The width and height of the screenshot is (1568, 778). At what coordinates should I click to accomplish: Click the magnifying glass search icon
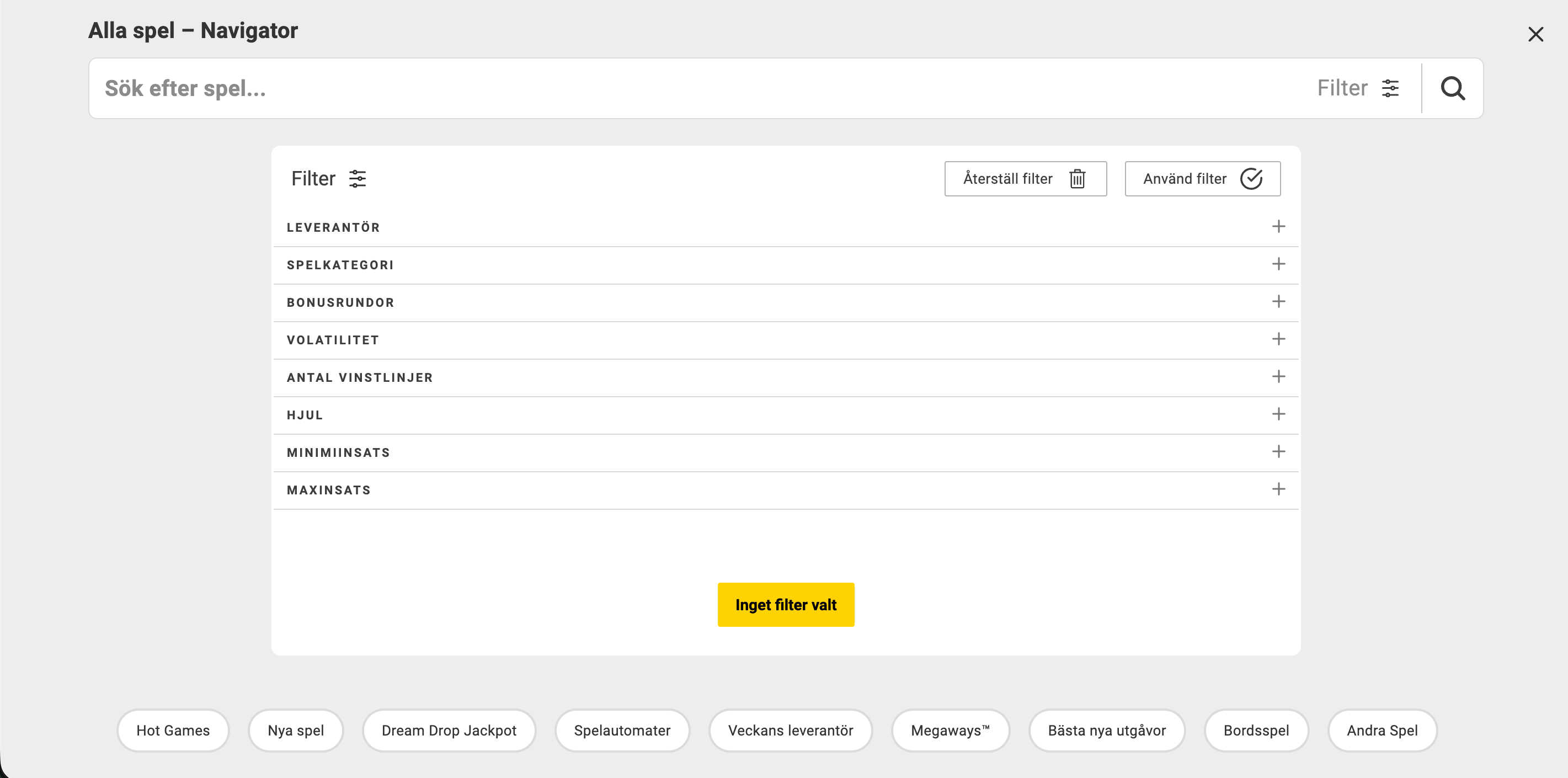click(x=1452, y=88)
